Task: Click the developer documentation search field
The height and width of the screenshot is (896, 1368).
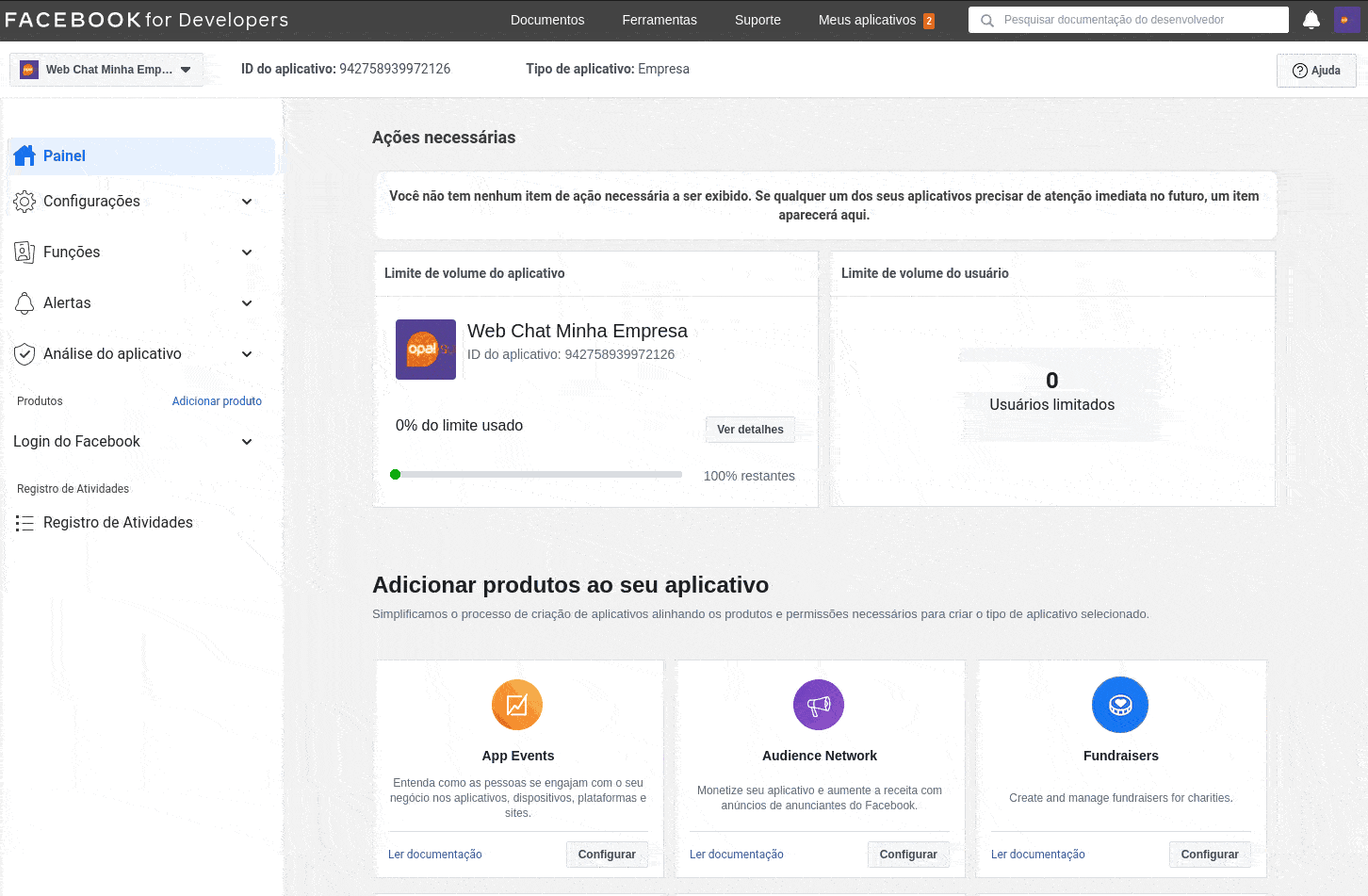Action: point(1129,20)
